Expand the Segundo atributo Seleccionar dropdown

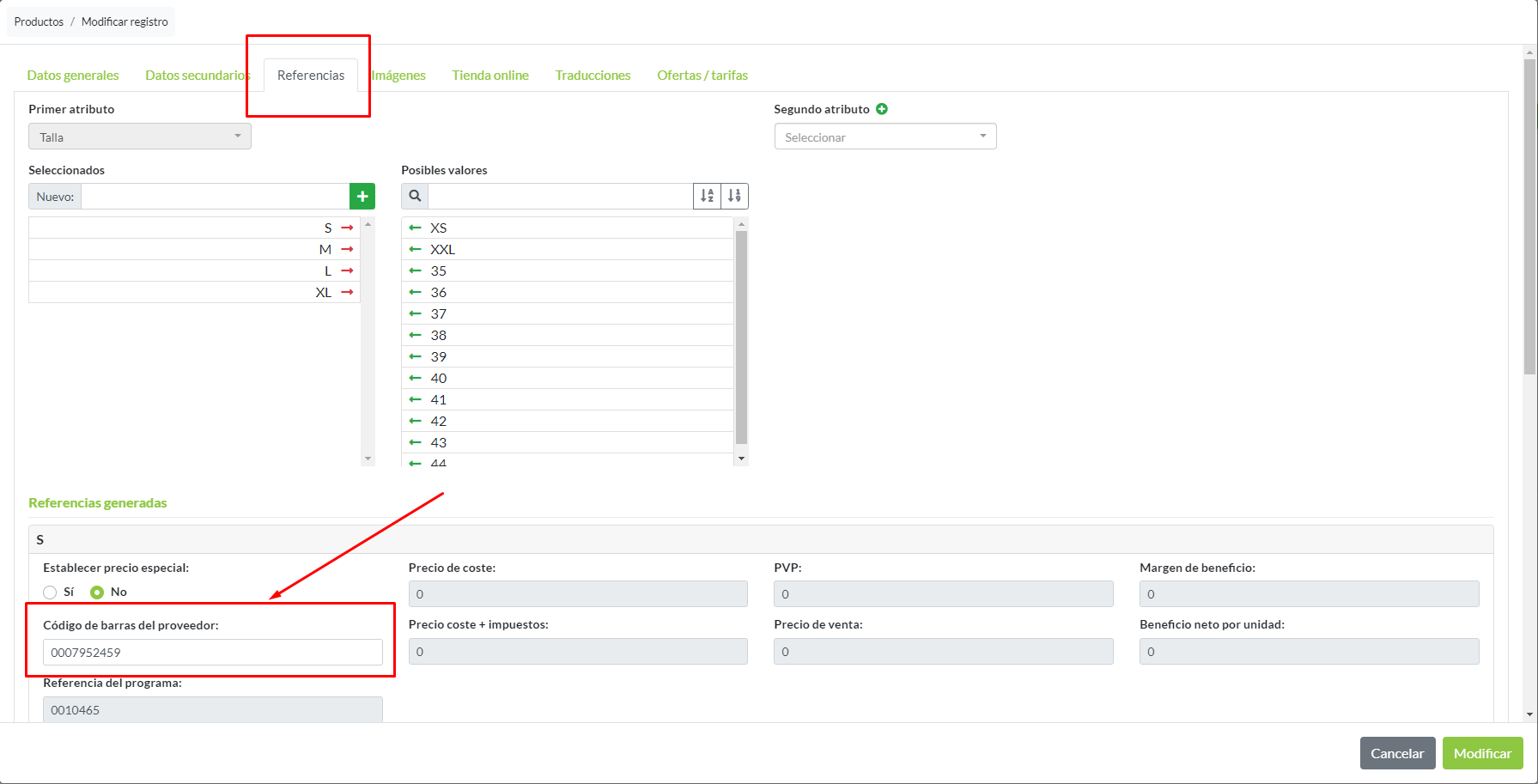click(885, 137)
